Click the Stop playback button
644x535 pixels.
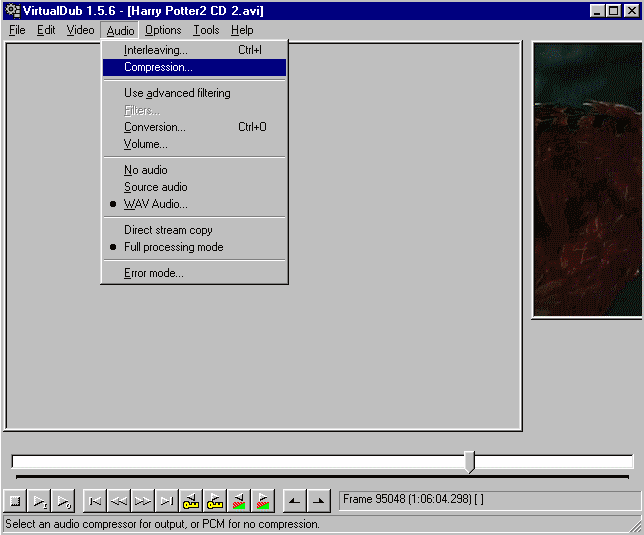(x=15, y=501)
